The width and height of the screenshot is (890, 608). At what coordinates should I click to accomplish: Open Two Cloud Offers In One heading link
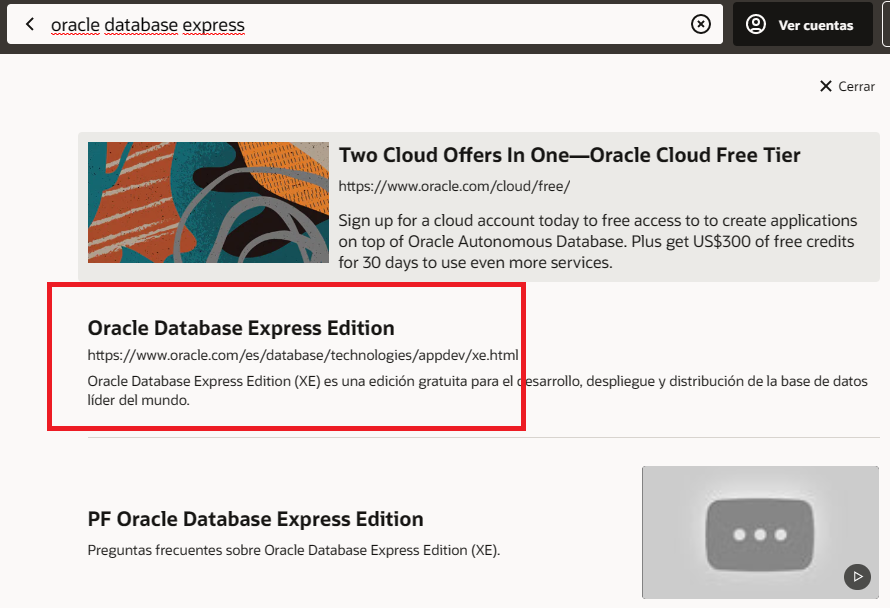(569, 155)
